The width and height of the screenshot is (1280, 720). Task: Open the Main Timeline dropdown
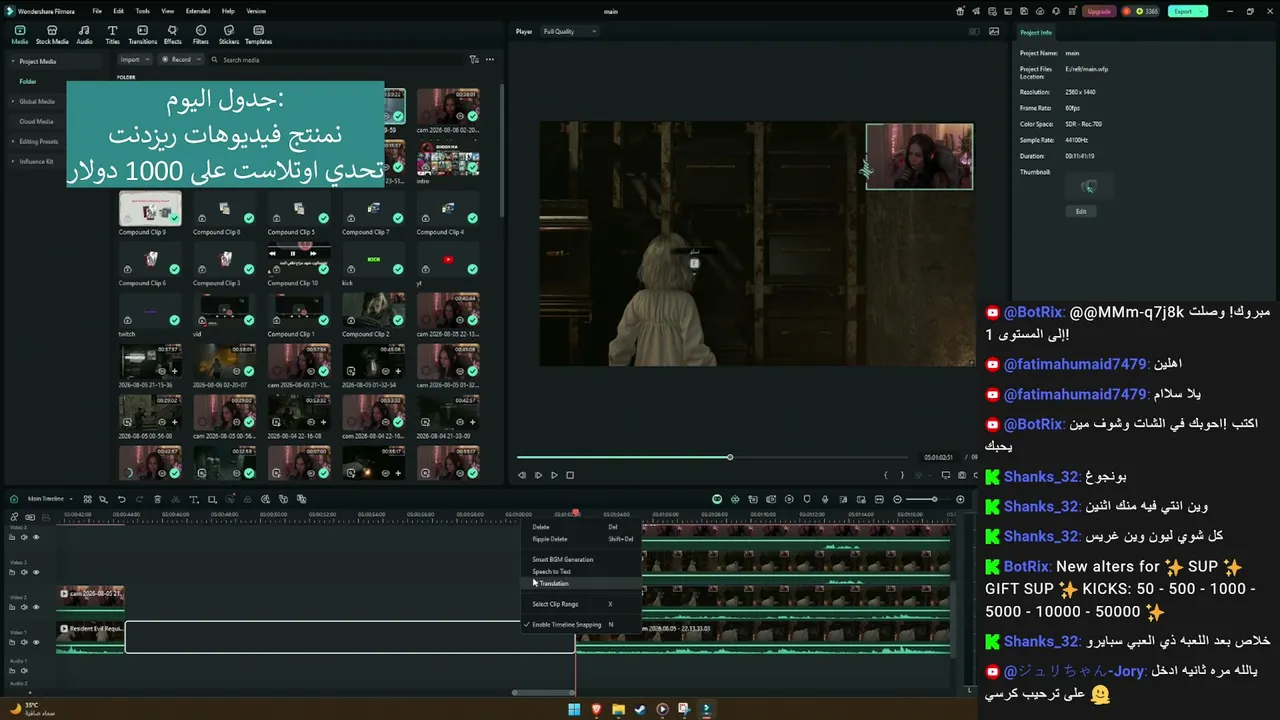(48, 499)
